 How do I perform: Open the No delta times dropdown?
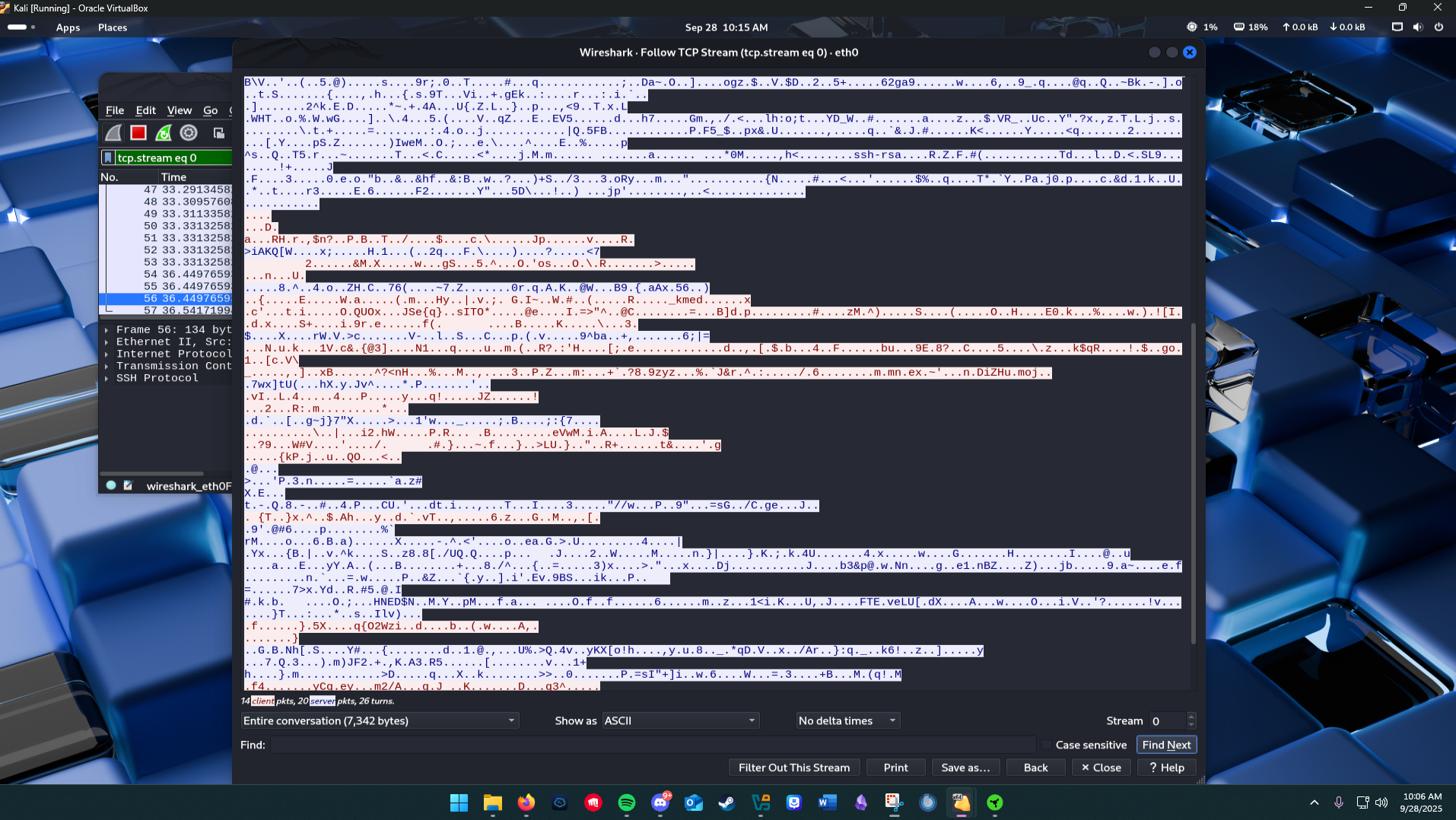848,720
